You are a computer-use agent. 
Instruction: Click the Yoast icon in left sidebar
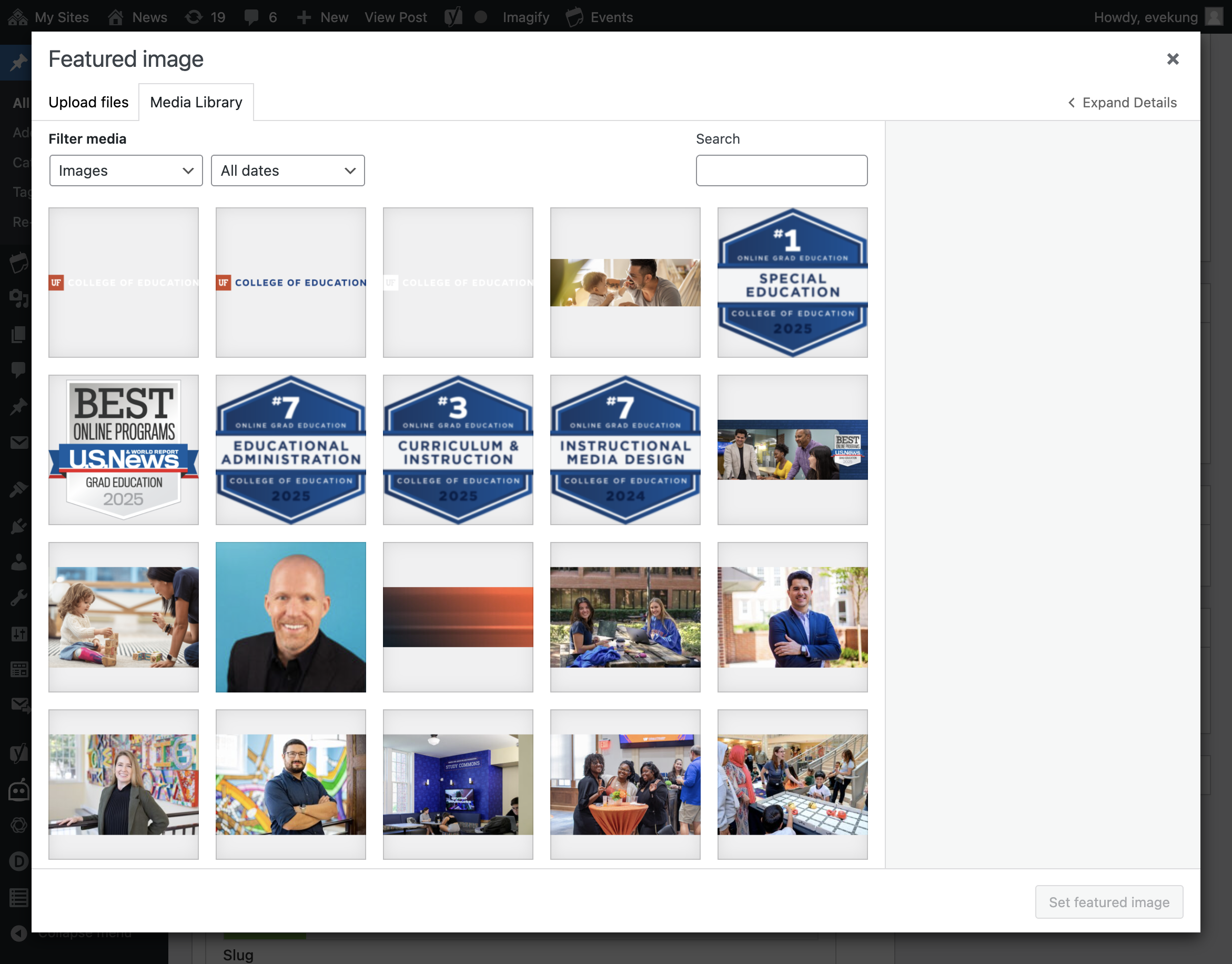tap(18, 753)
